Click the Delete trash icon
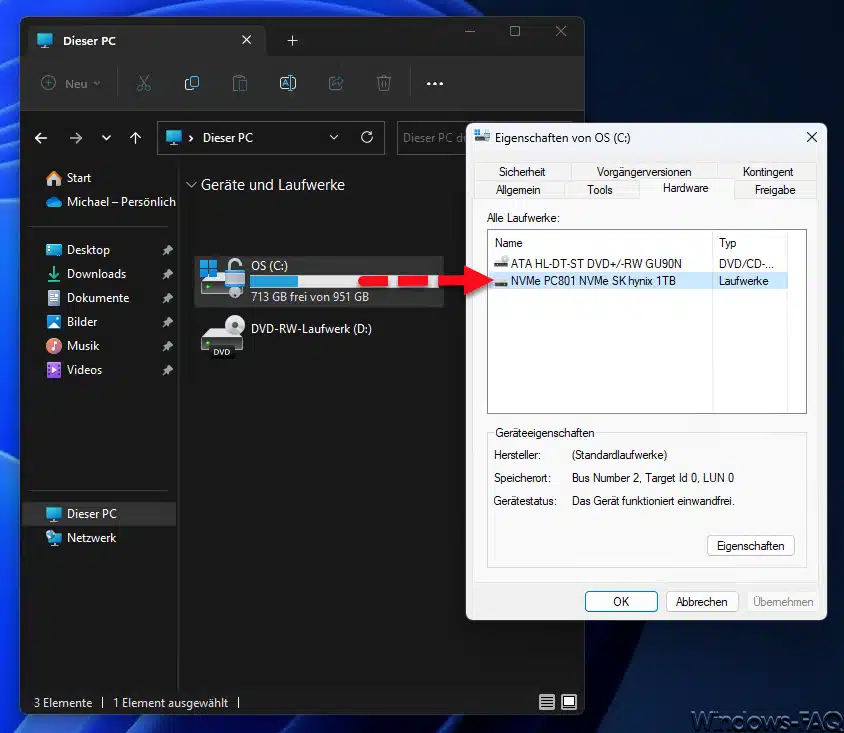The width and height of the screenshot is (844, 733). (384, 83)
